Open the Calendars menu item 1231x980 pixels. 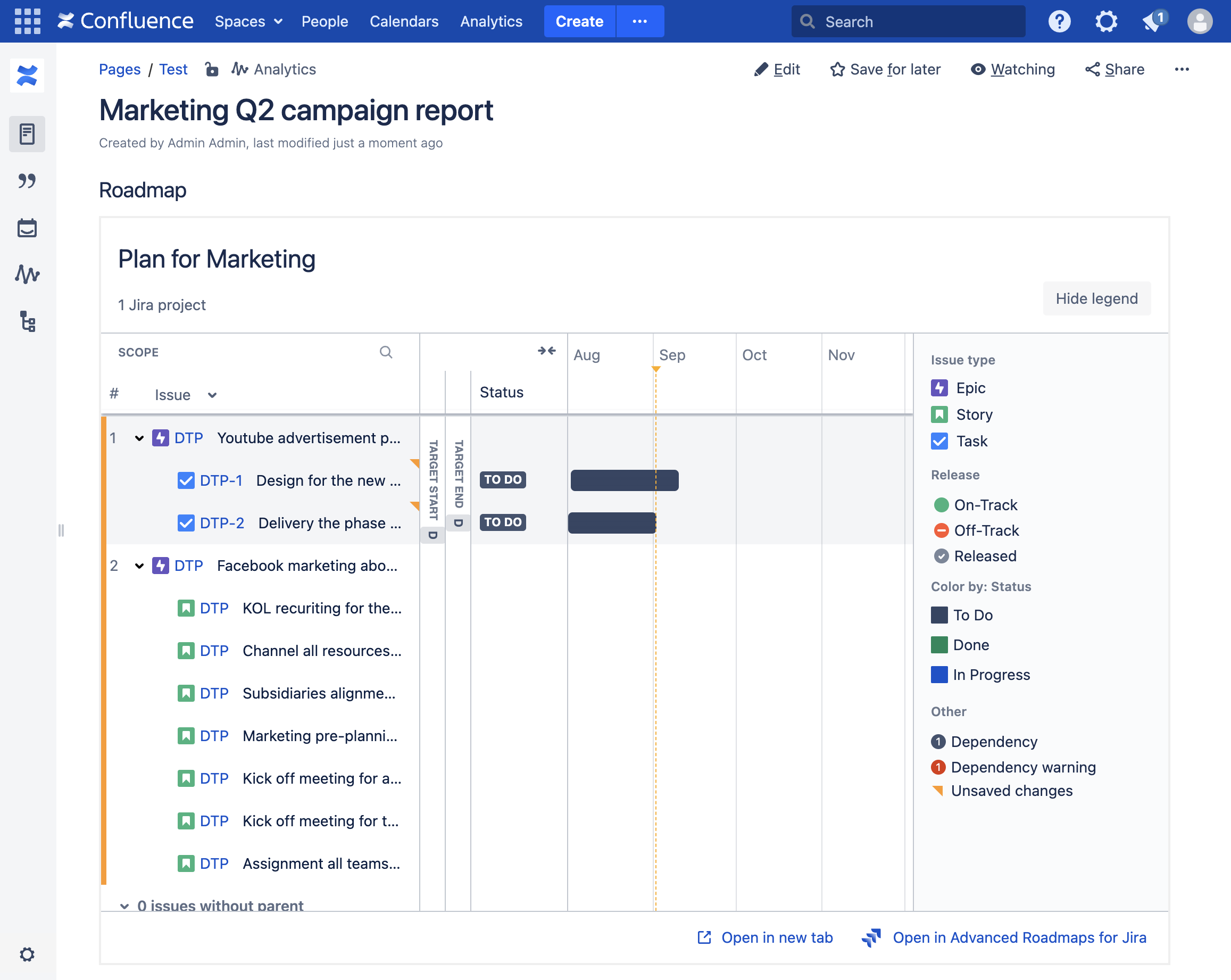[404, 21]
